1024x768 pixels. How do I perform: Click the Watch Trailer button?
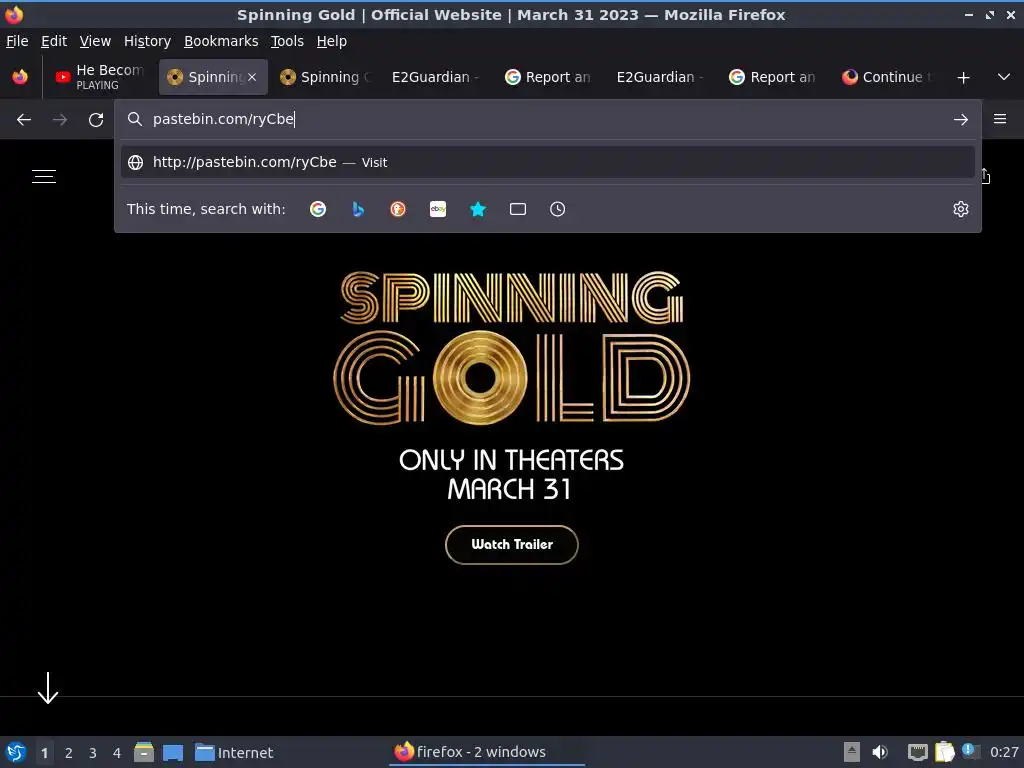point(512,545)
